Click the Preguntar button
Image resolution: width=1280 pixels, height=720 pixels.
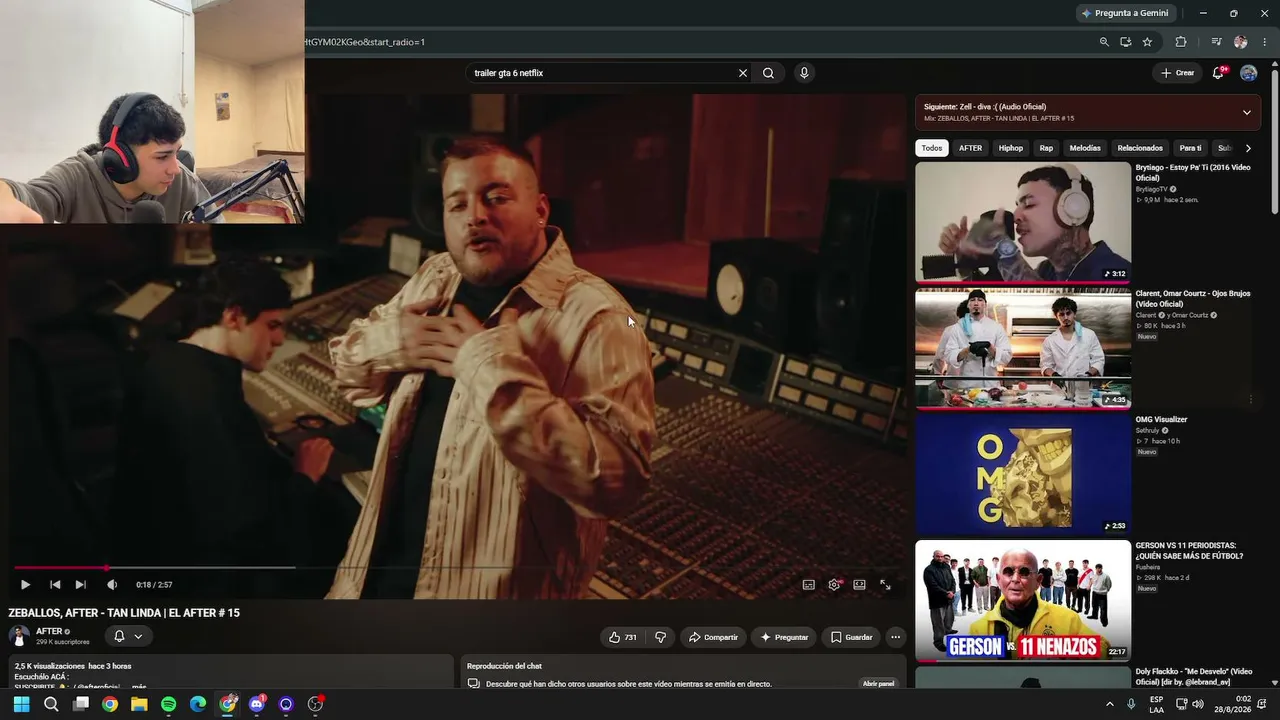pos(784,637)
